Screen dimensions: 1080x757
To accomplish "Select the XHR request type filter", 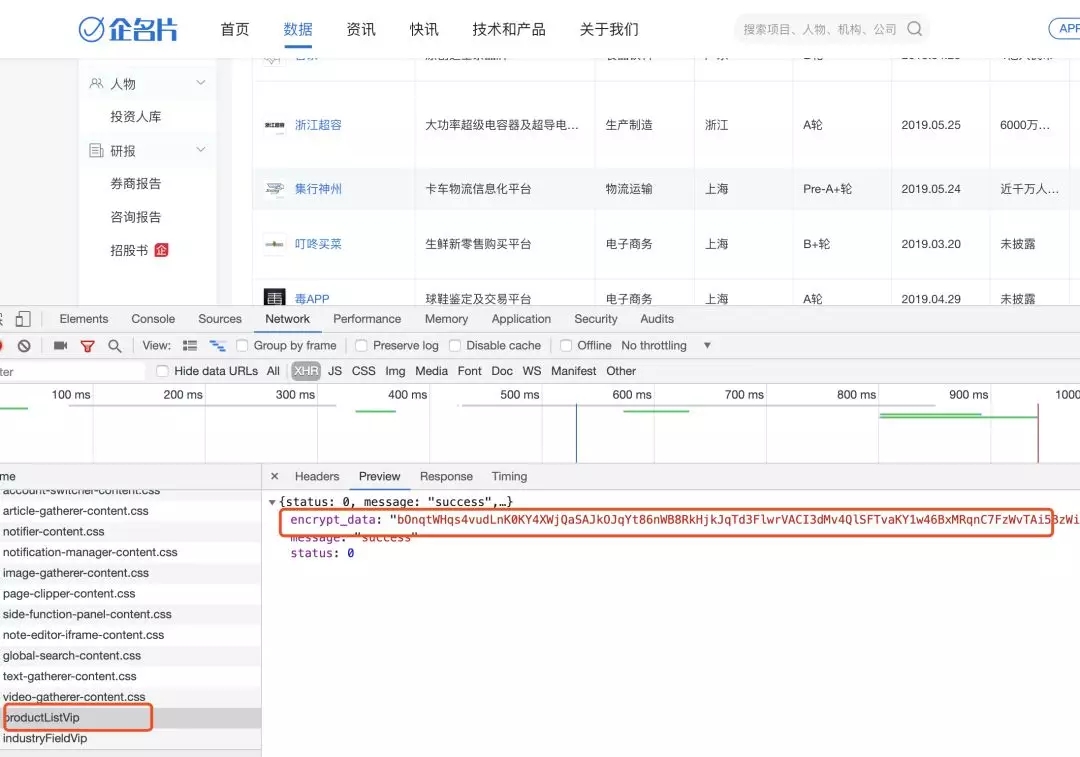I will (306, 371).
